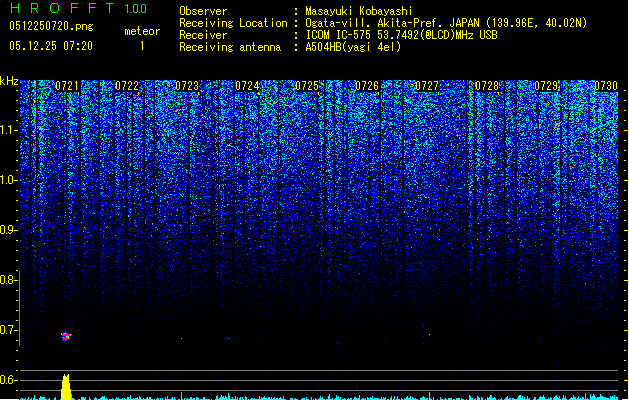Click the 'meteor' count label
This screenshot has width=629, height=400.
point(142,31)
